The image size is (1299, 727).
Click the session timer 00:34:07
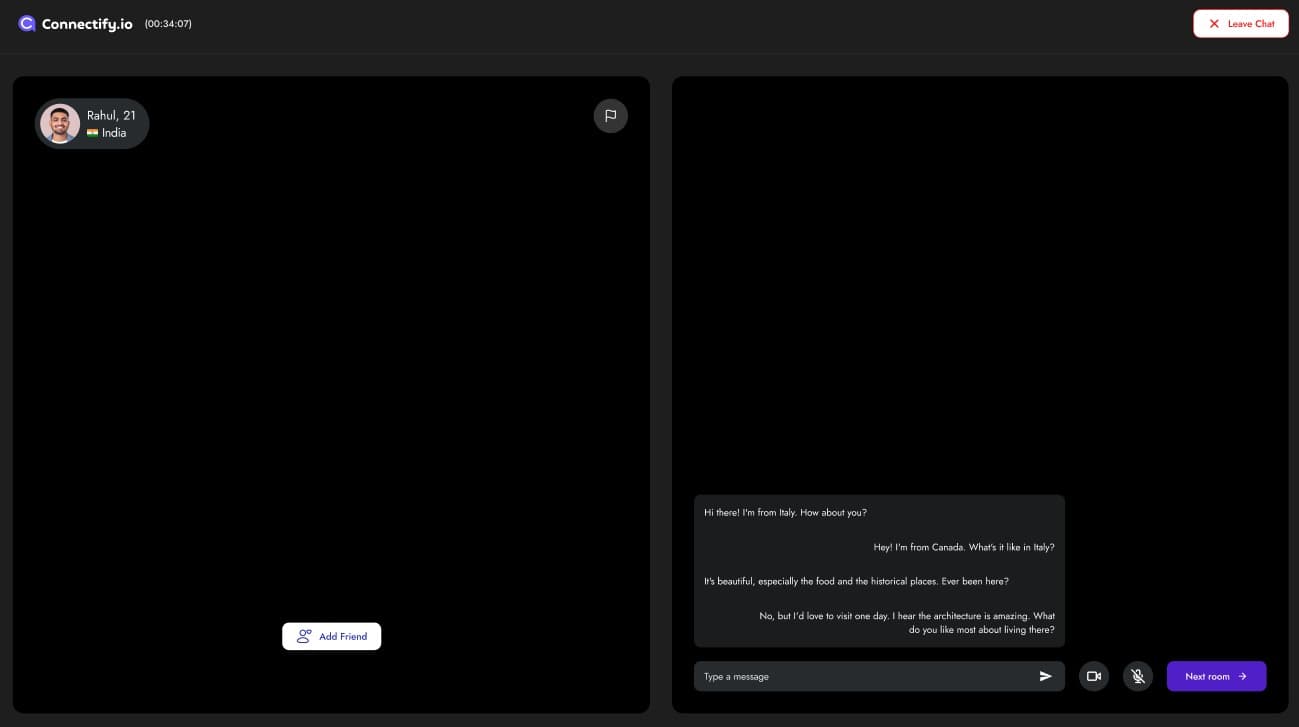[x=168, y=24]
